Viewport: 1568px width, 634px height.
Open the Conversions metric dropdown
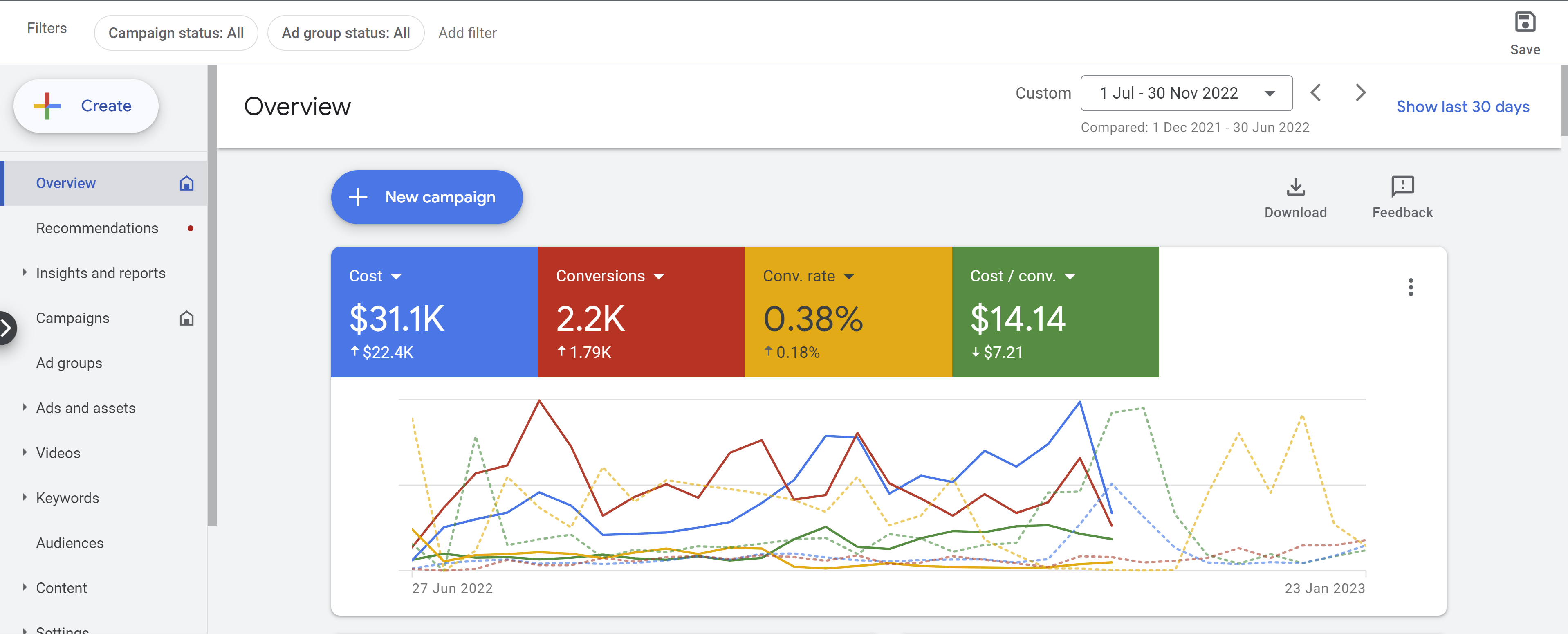pyautogui.click(x=659, y=277)
